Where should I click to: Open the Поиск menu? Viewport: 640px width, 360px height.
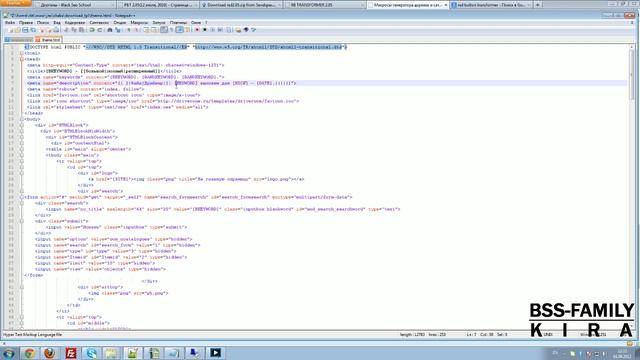pos(43,22)
